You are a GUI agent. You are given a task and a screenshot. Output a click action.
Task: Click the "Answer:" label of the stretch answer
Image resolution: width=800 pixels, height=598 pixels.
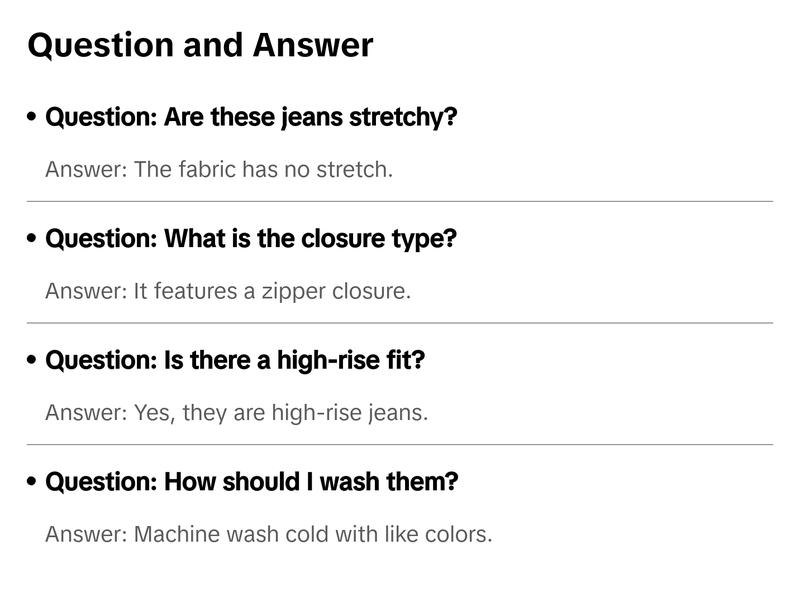[x=86, y=169]
